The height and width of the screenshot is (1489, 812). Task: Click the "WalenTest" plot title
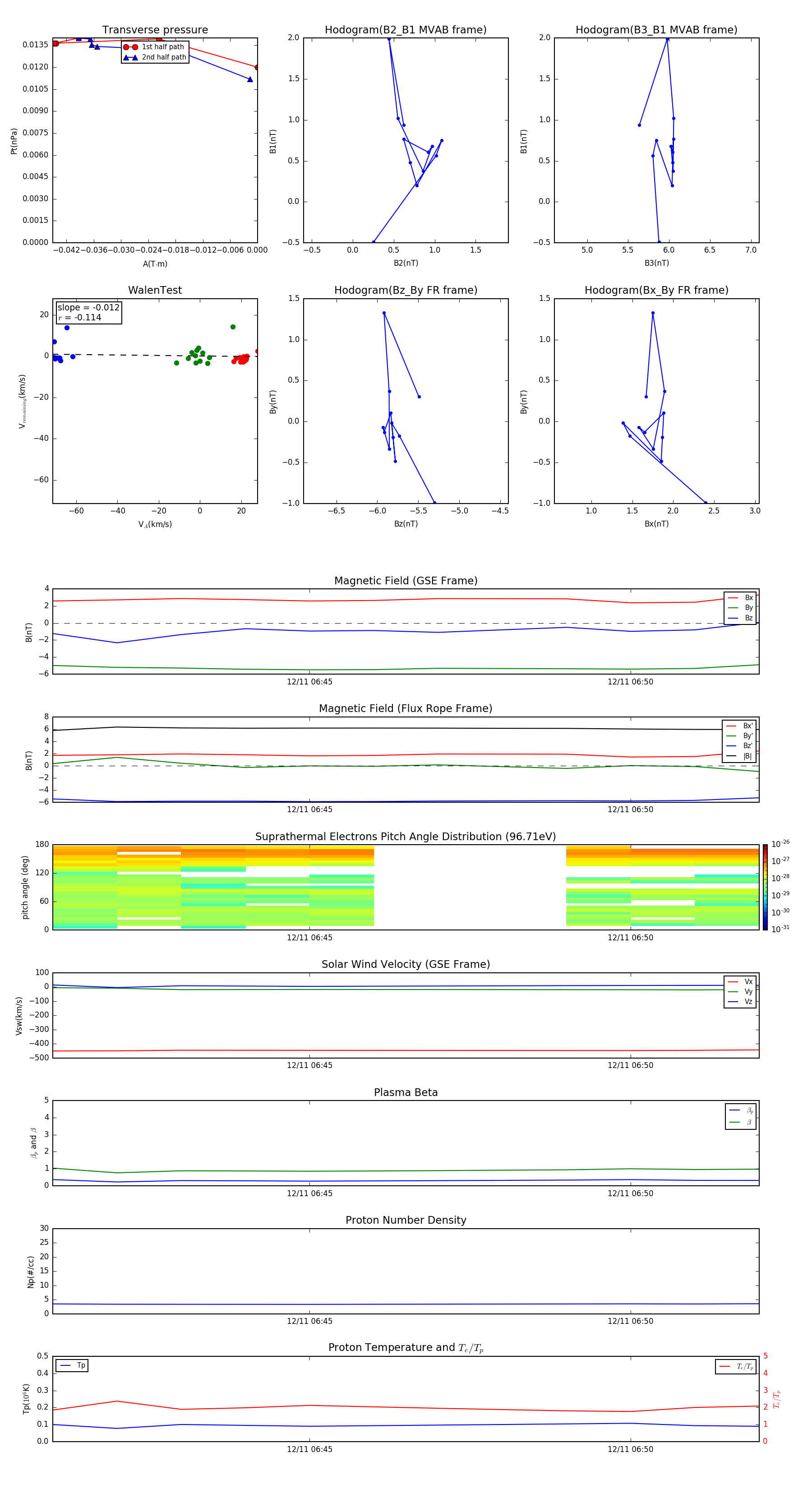click(x=155, y=290)
